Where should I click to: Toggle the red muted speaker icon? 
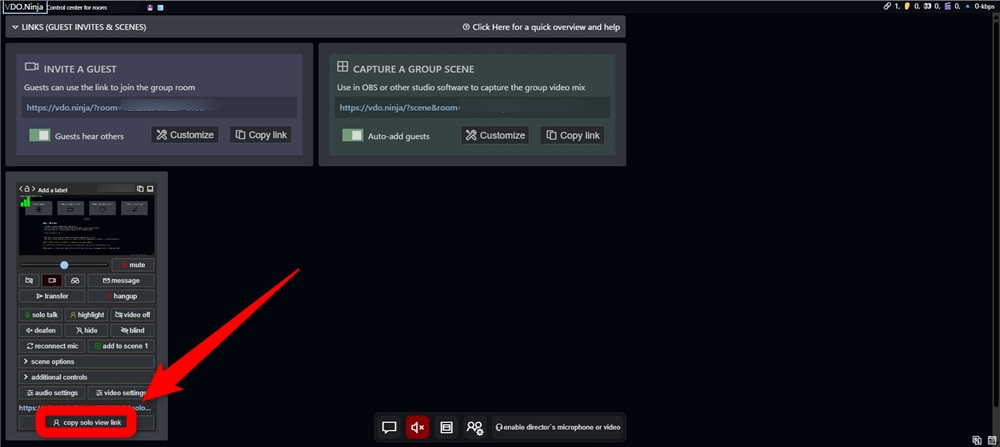pos(418,427)
